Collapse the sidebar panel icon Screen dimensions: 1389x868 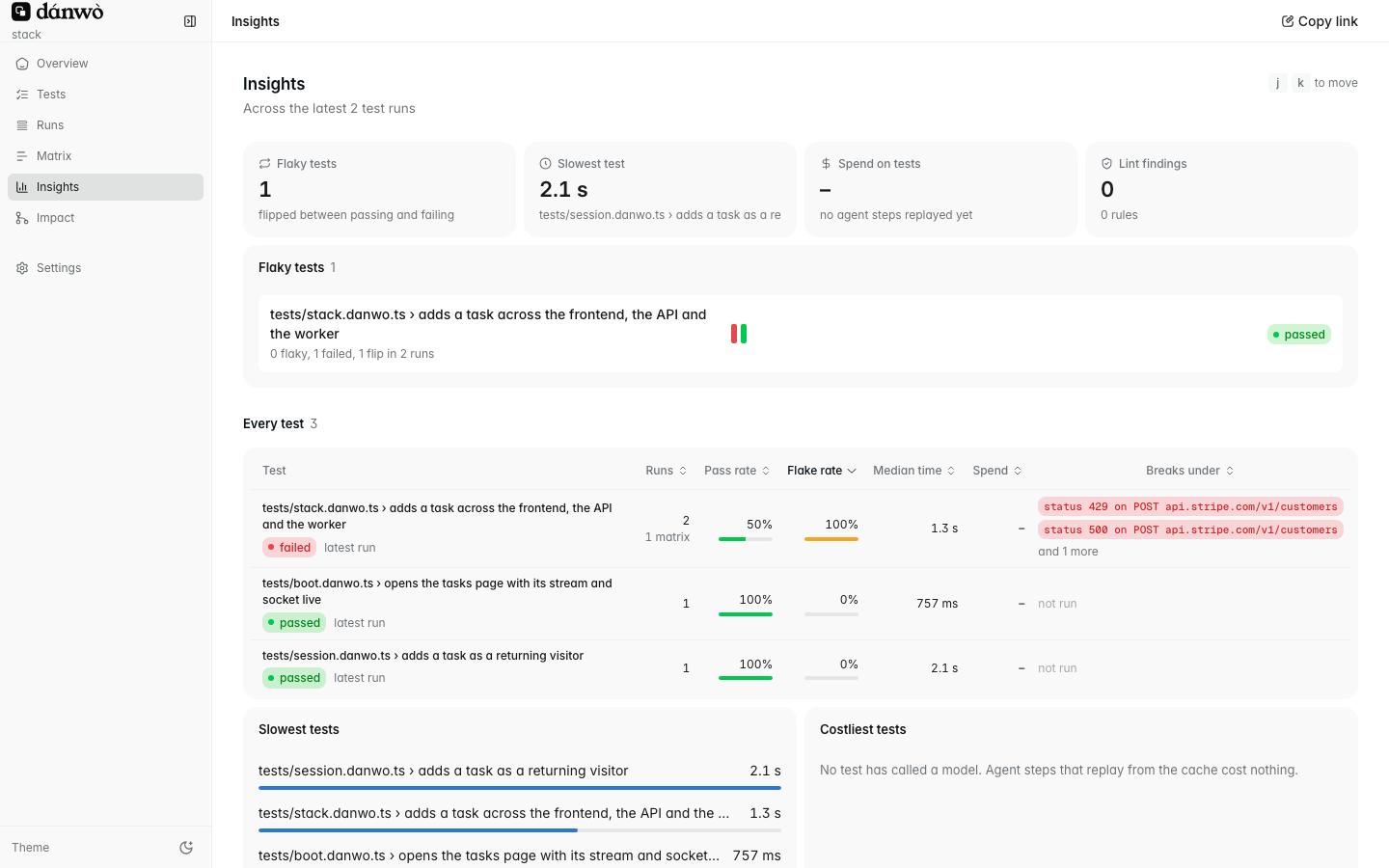(190, 21)
